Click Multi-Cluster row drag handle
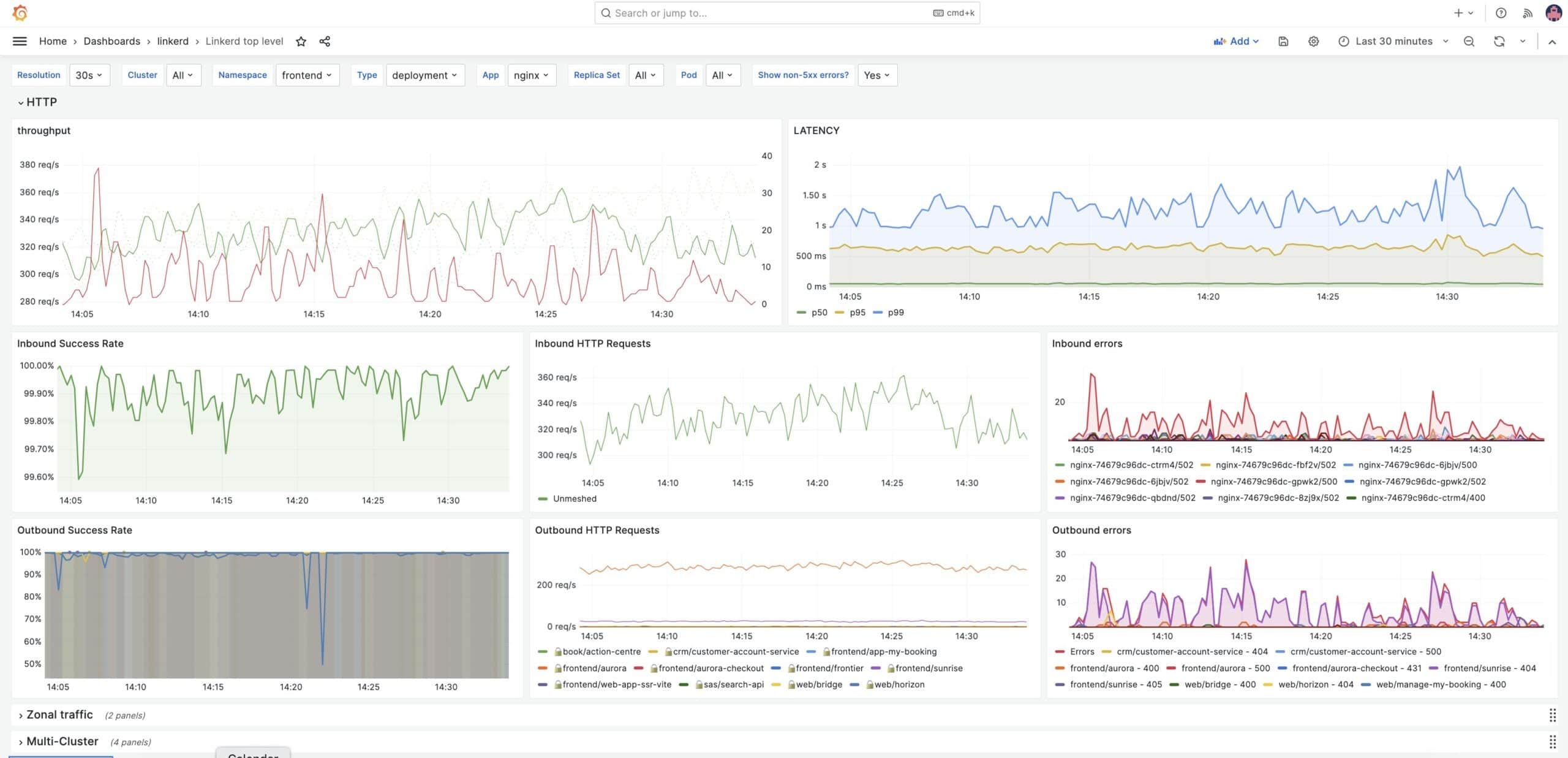This screenshot has width=1568, height=758. tap(1553, 742)
